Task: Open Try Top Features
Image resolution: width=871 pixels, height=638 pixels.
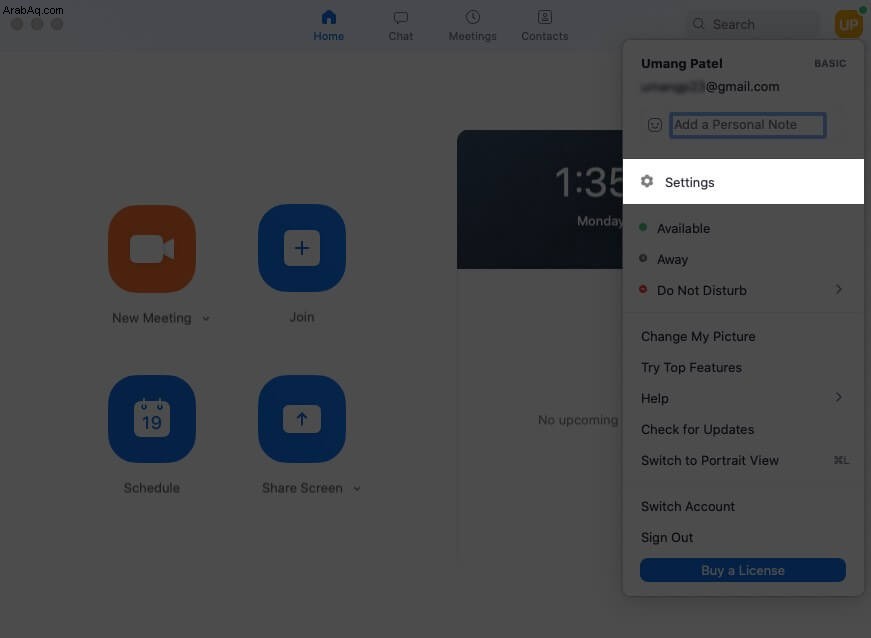Action: click(x=691, y=368)
